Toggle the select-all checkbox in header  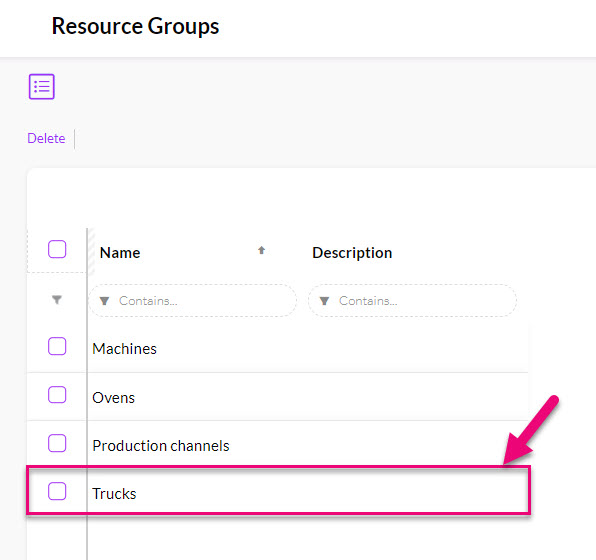57,249
